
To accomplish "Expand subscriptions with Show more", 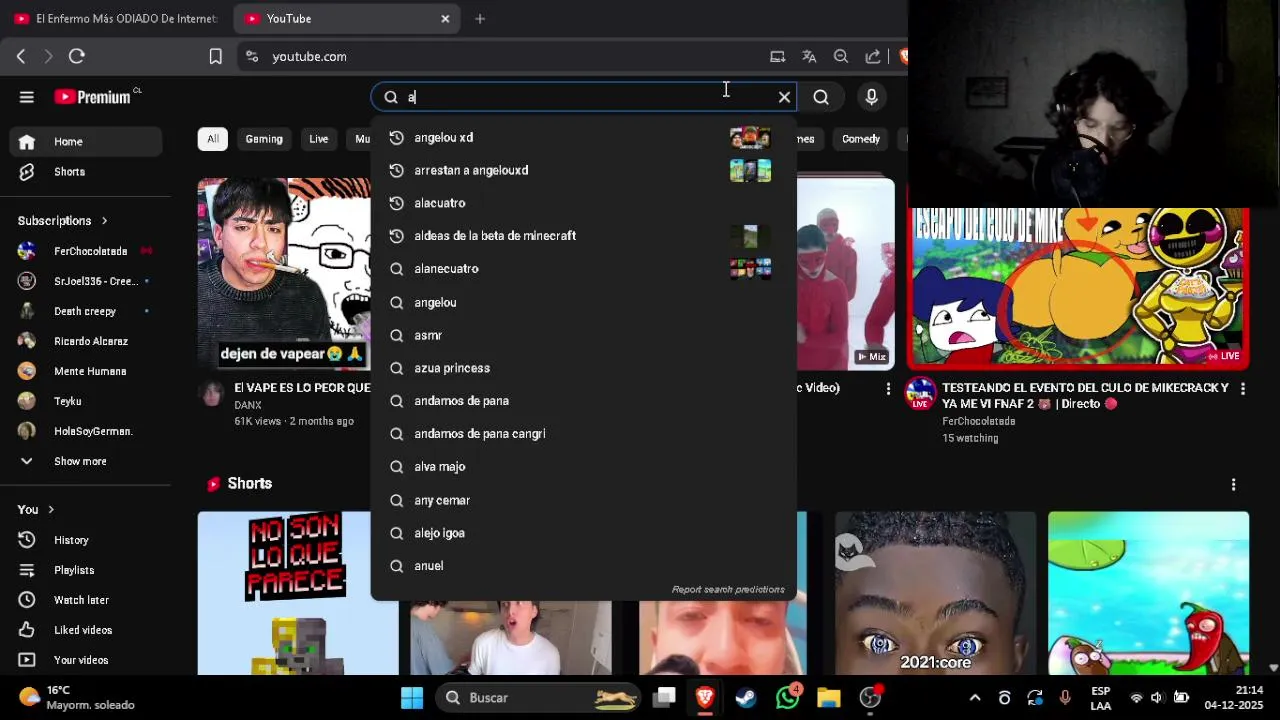I will 86,461.
